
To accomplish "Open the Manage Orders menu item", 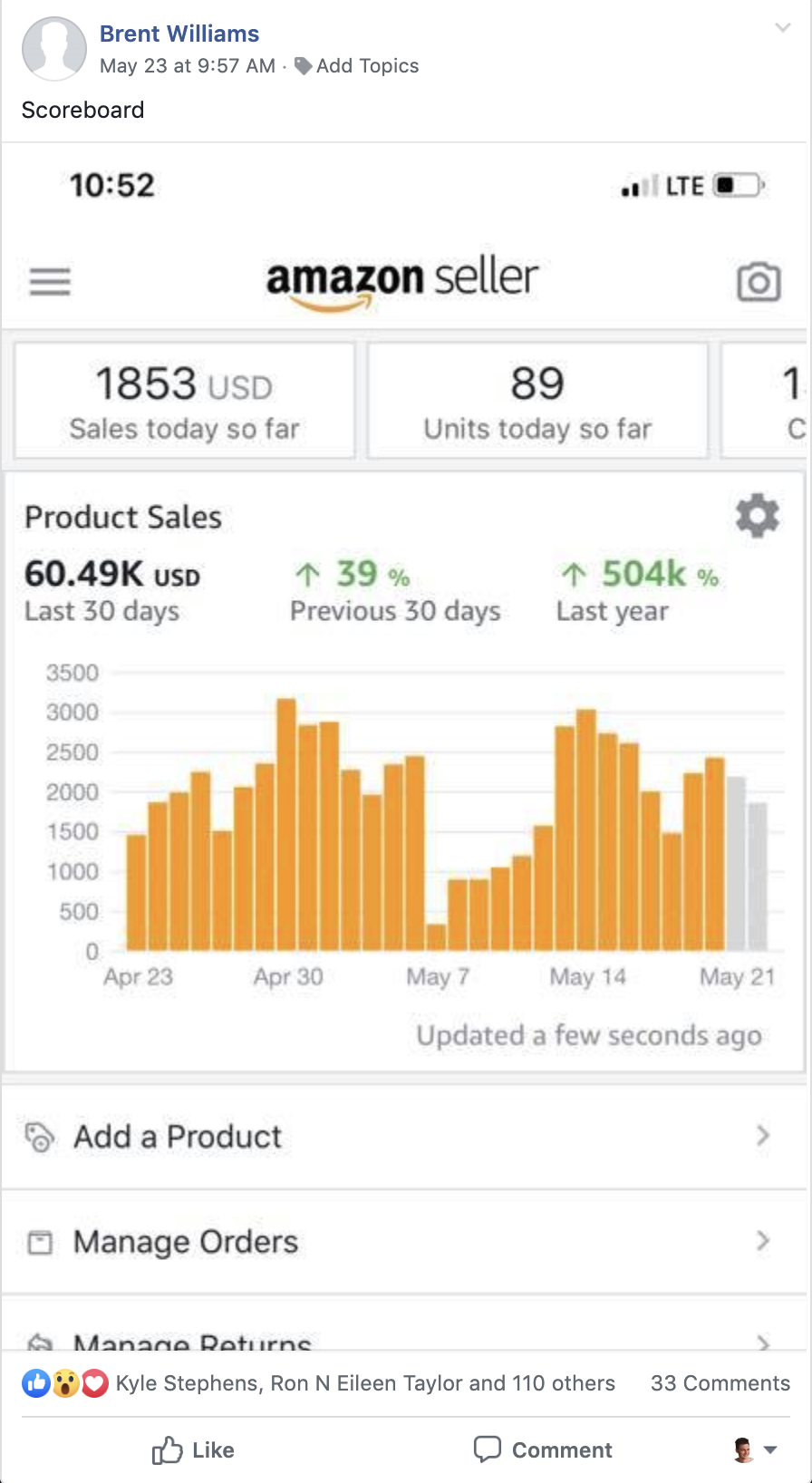I will click(x=186, y=1242).
